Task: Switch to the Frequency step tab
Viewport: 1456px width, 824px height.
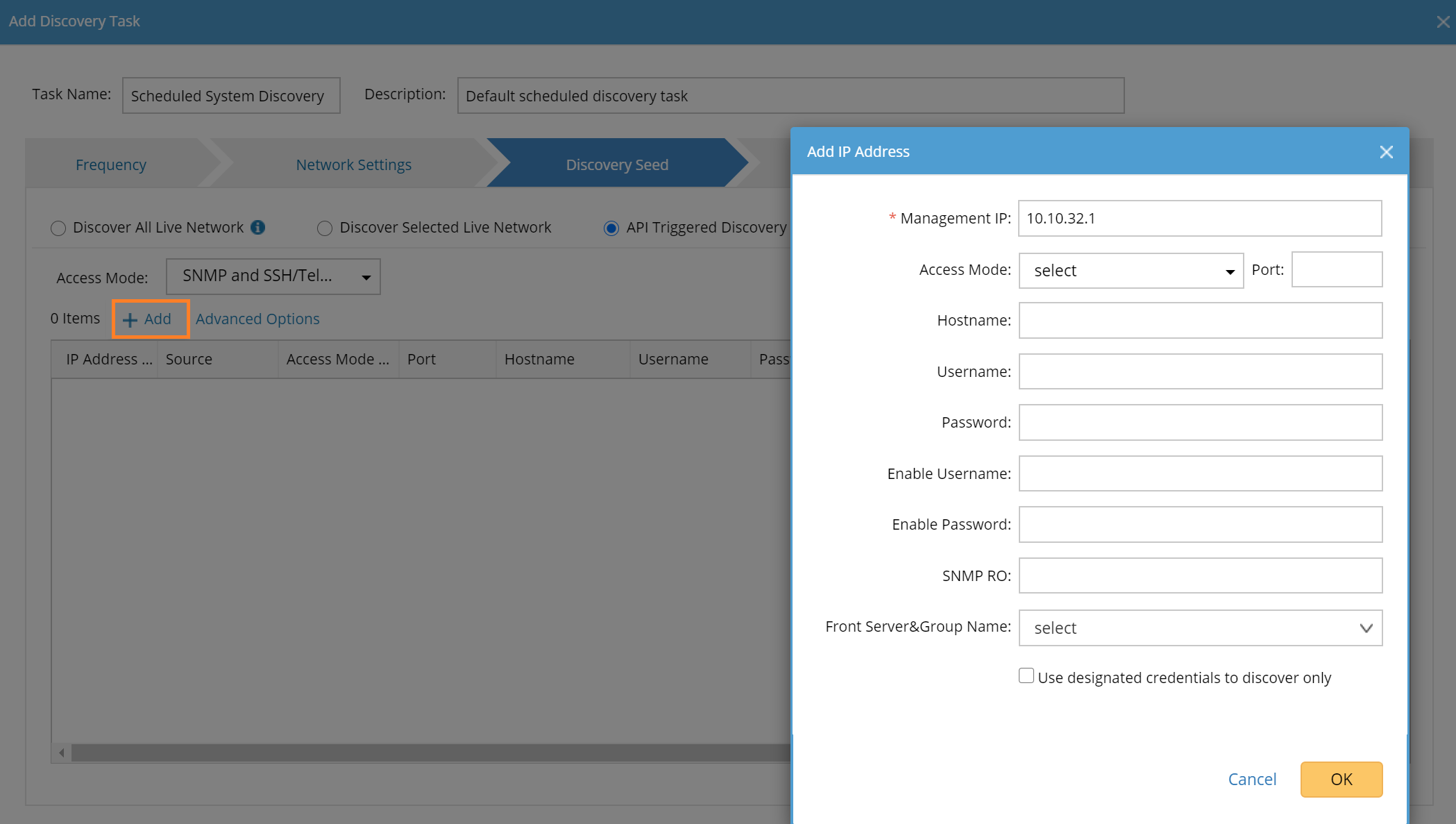Action: pyautogui.click(x=111, y=165)
